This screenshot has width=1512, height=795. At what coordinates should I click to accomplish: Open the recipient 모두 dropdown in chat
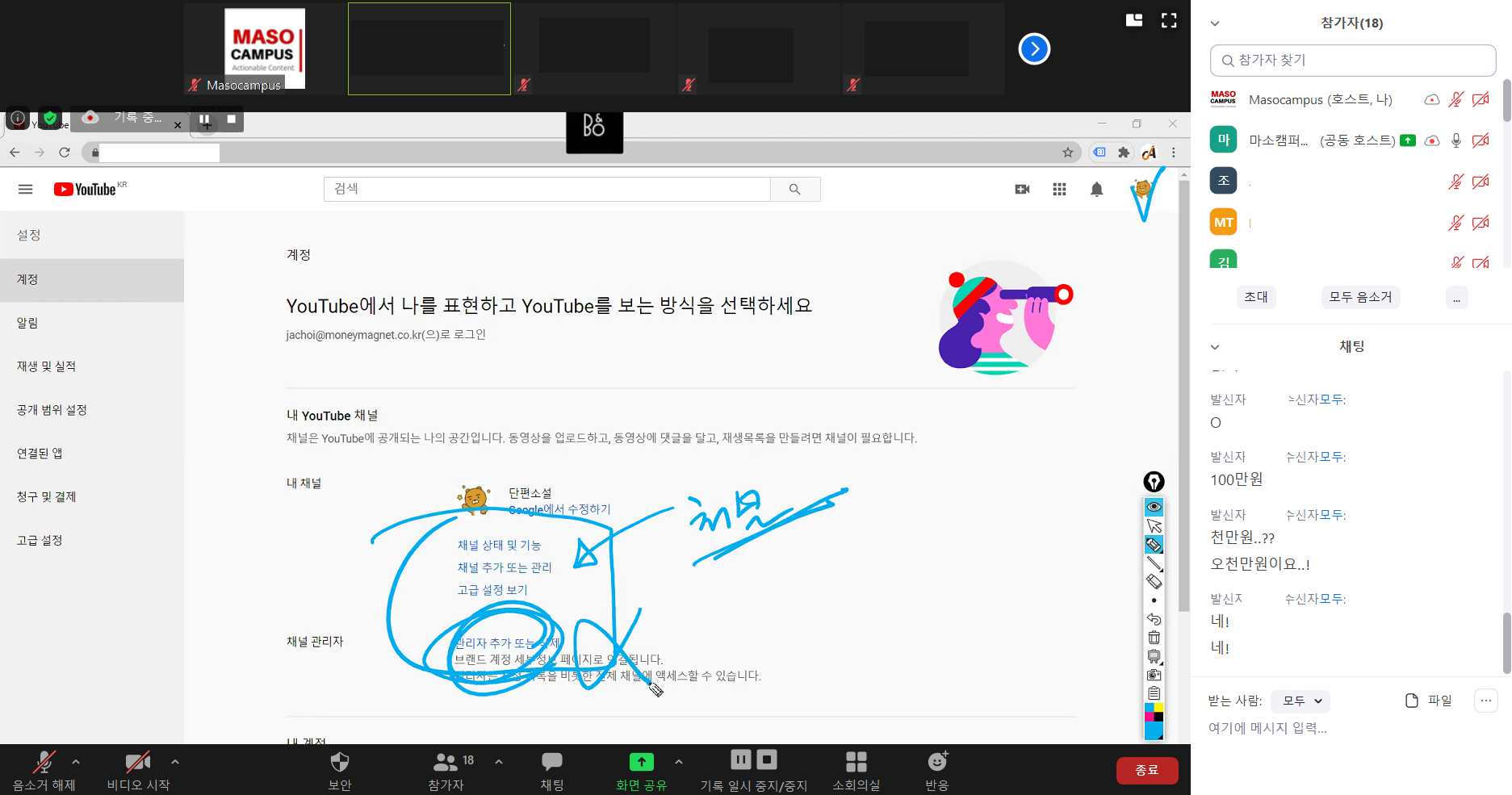[x=1300, y=701]
